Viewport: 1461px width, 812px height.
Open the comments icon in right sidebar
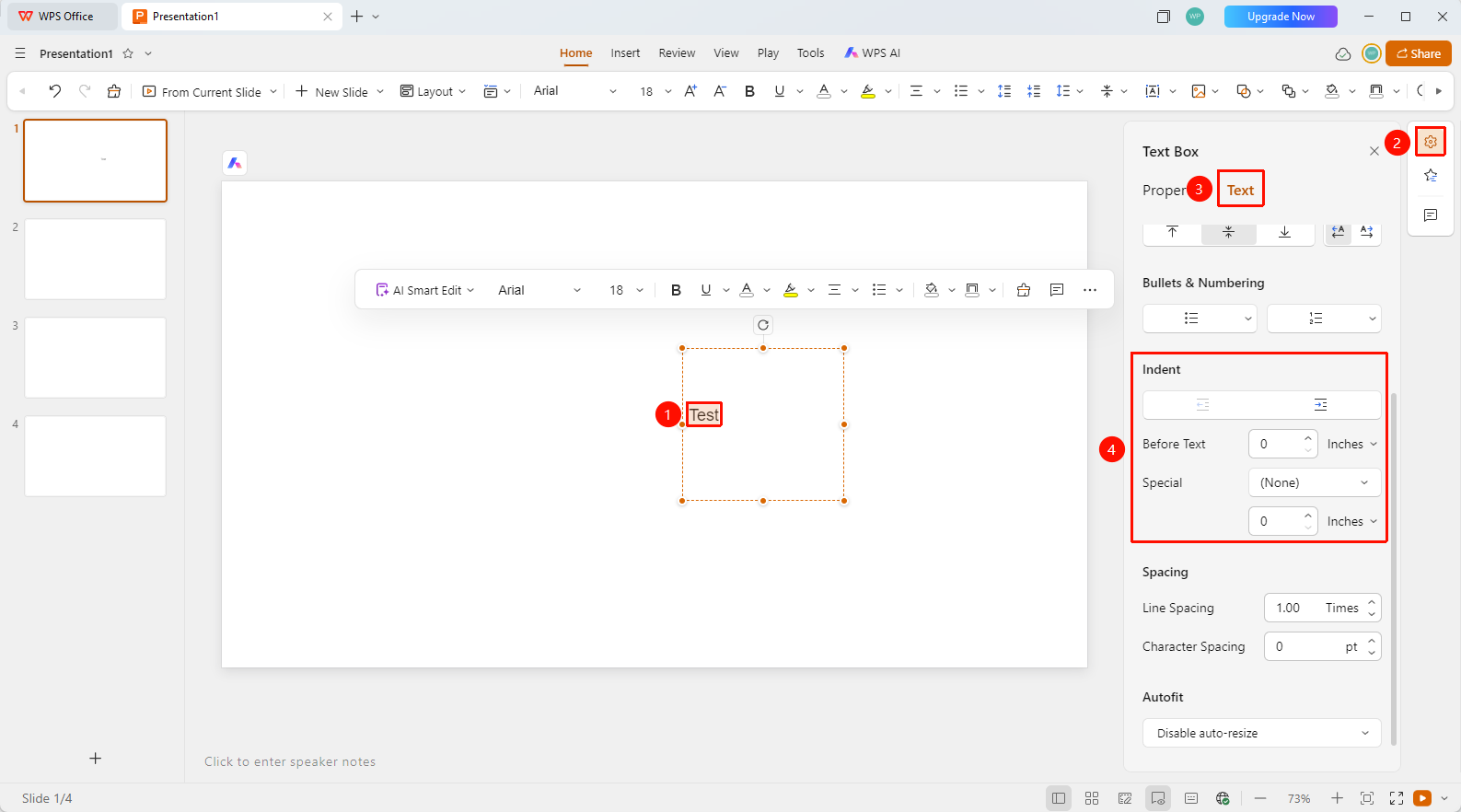(x=1431, y=215)
